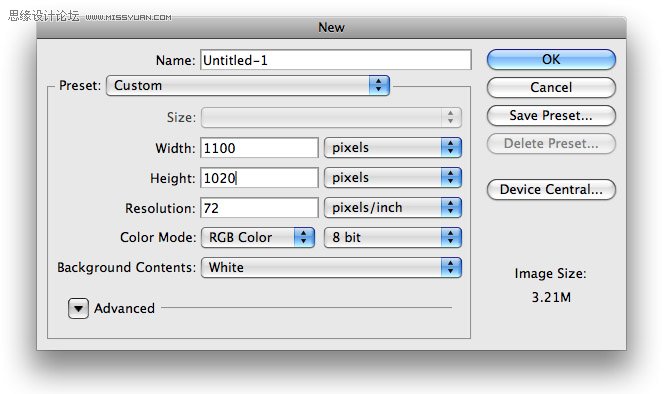Image resolution: width=667 pixels, height=394 pixels.
Task: Open the Width units dropdown
Action: (393, 148)
